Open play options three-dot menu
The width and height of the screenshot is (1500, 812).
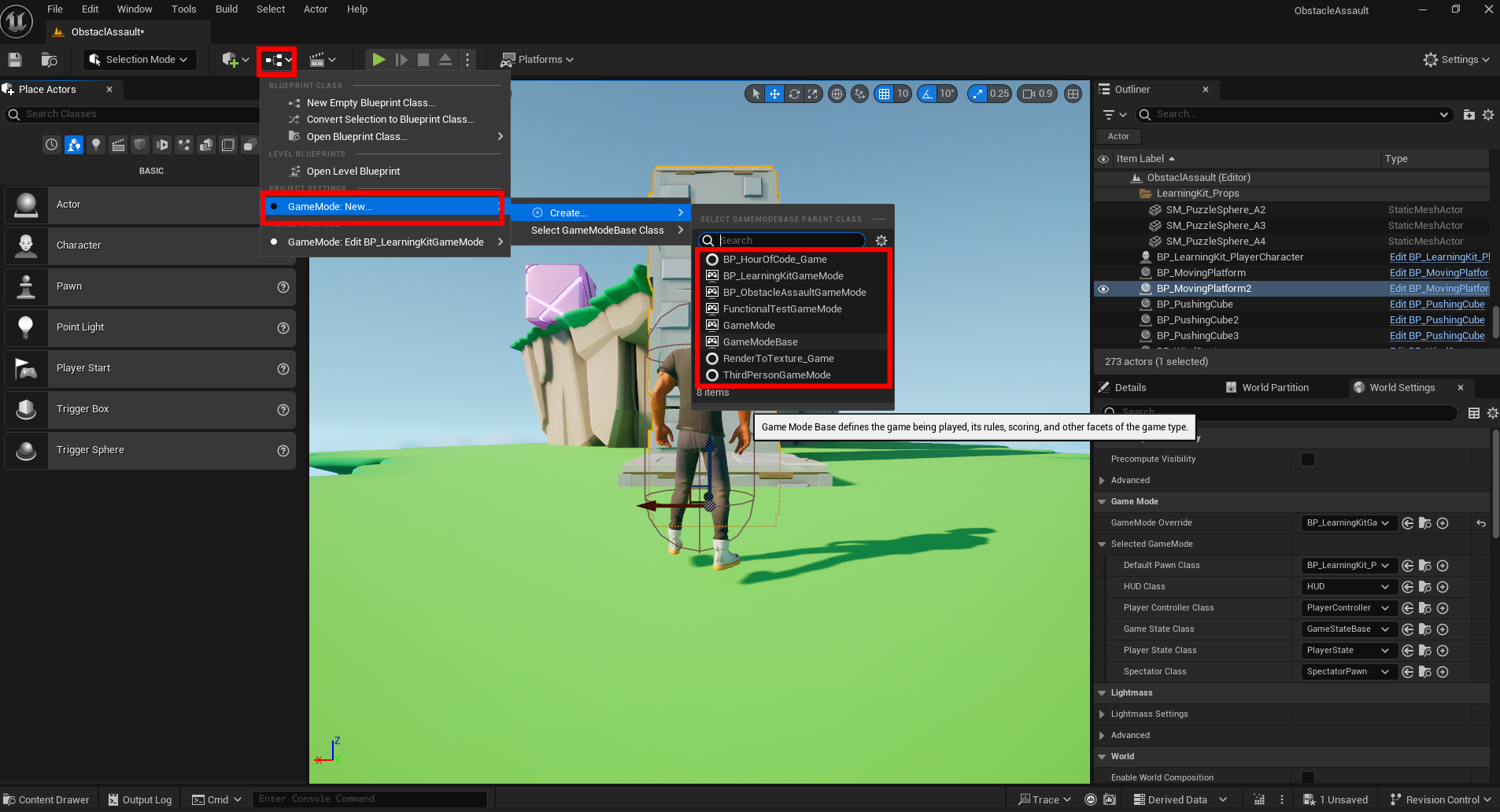pyautogui.click(x=467, y=60)
